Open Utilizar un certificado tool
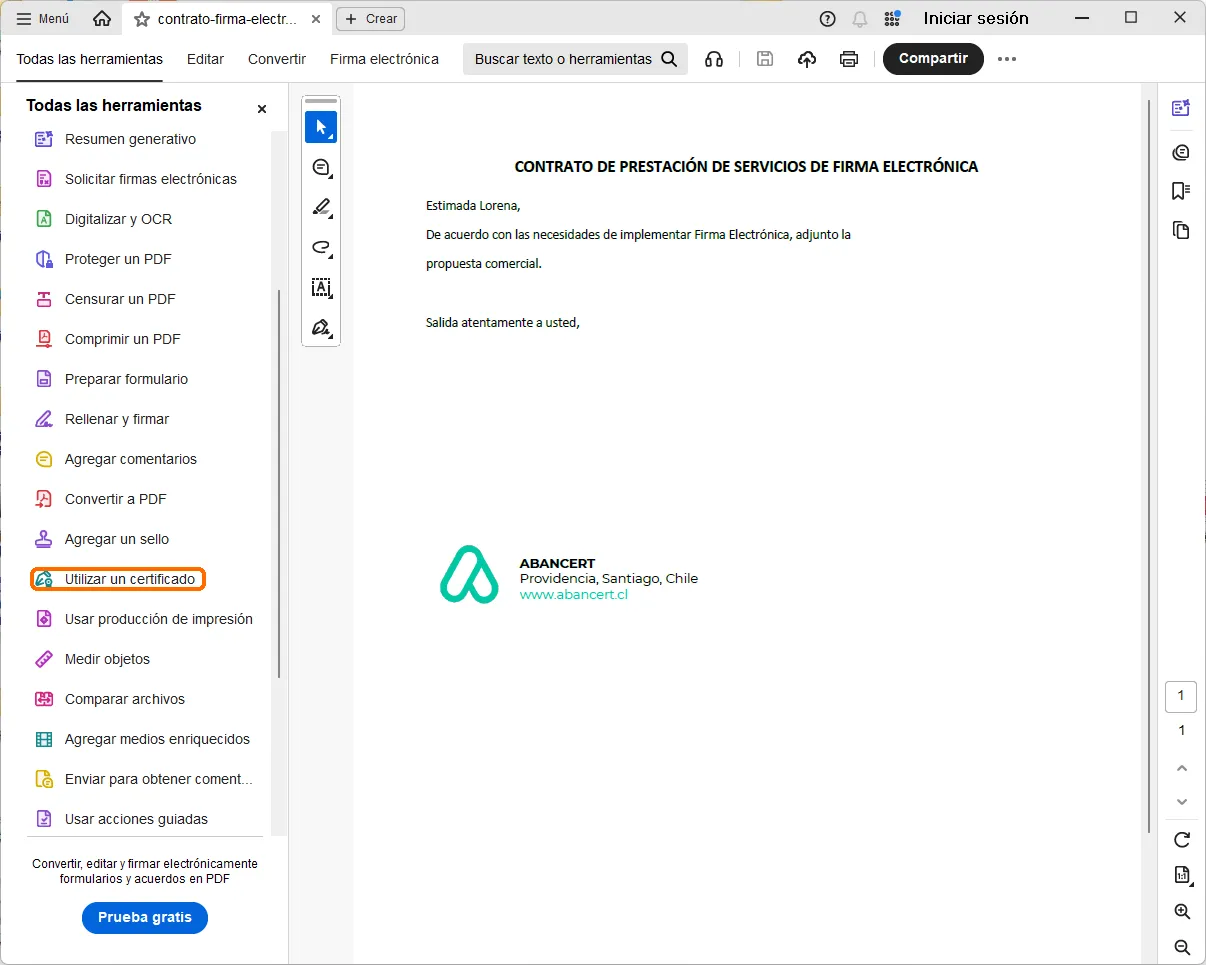The width and height of the screenshot is (1206, 965). click(x=118, y=579)
